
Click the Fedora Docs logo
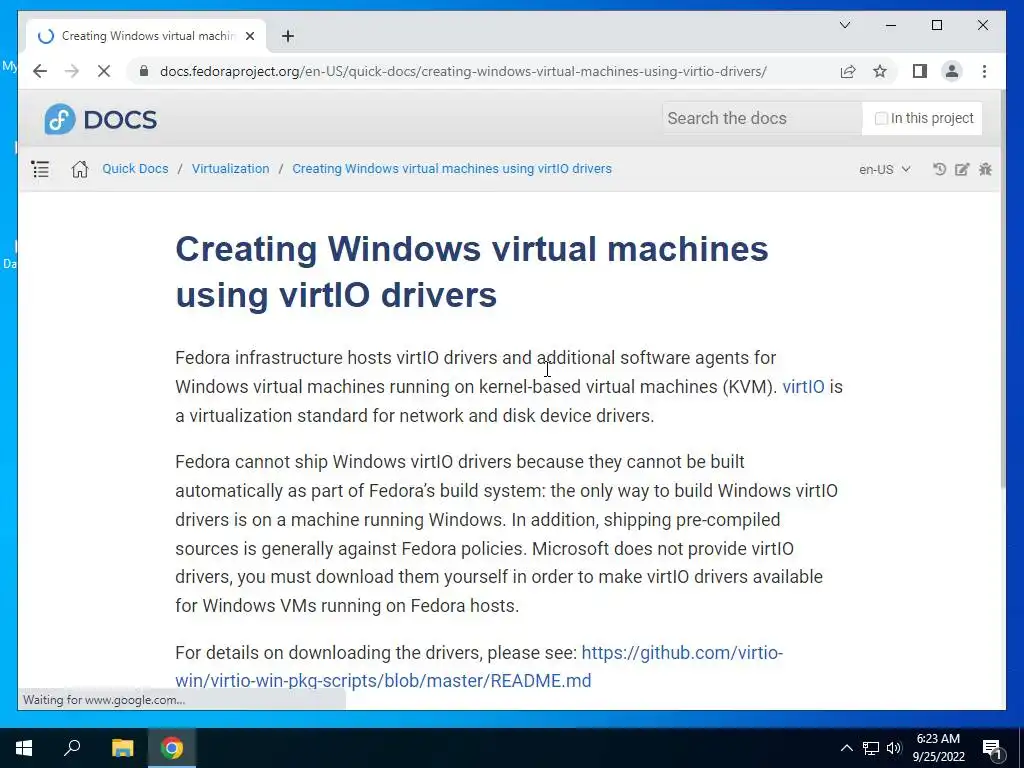[x=101, y=119]
